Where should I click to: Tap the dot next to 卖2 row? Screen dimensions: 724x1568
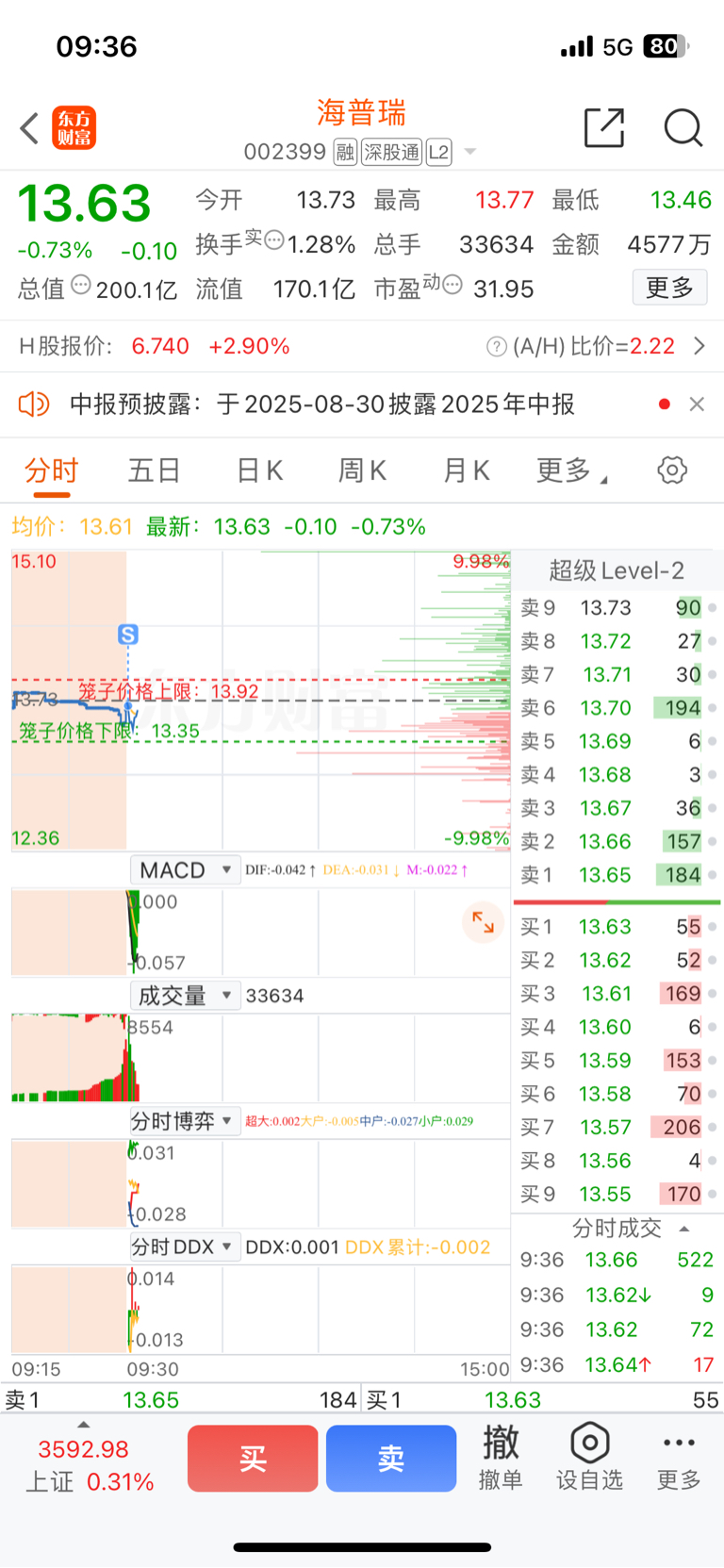click(x=713, y=842)
